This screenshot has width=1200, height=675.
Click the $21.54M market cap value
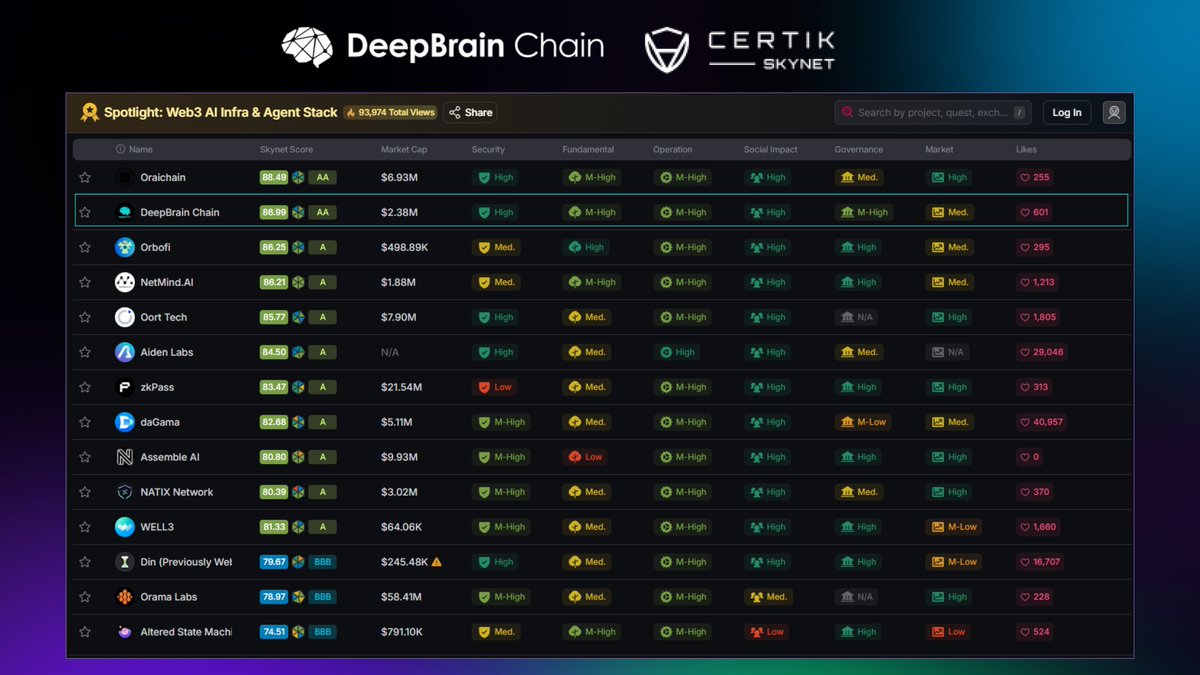click(x=402, y=387)
